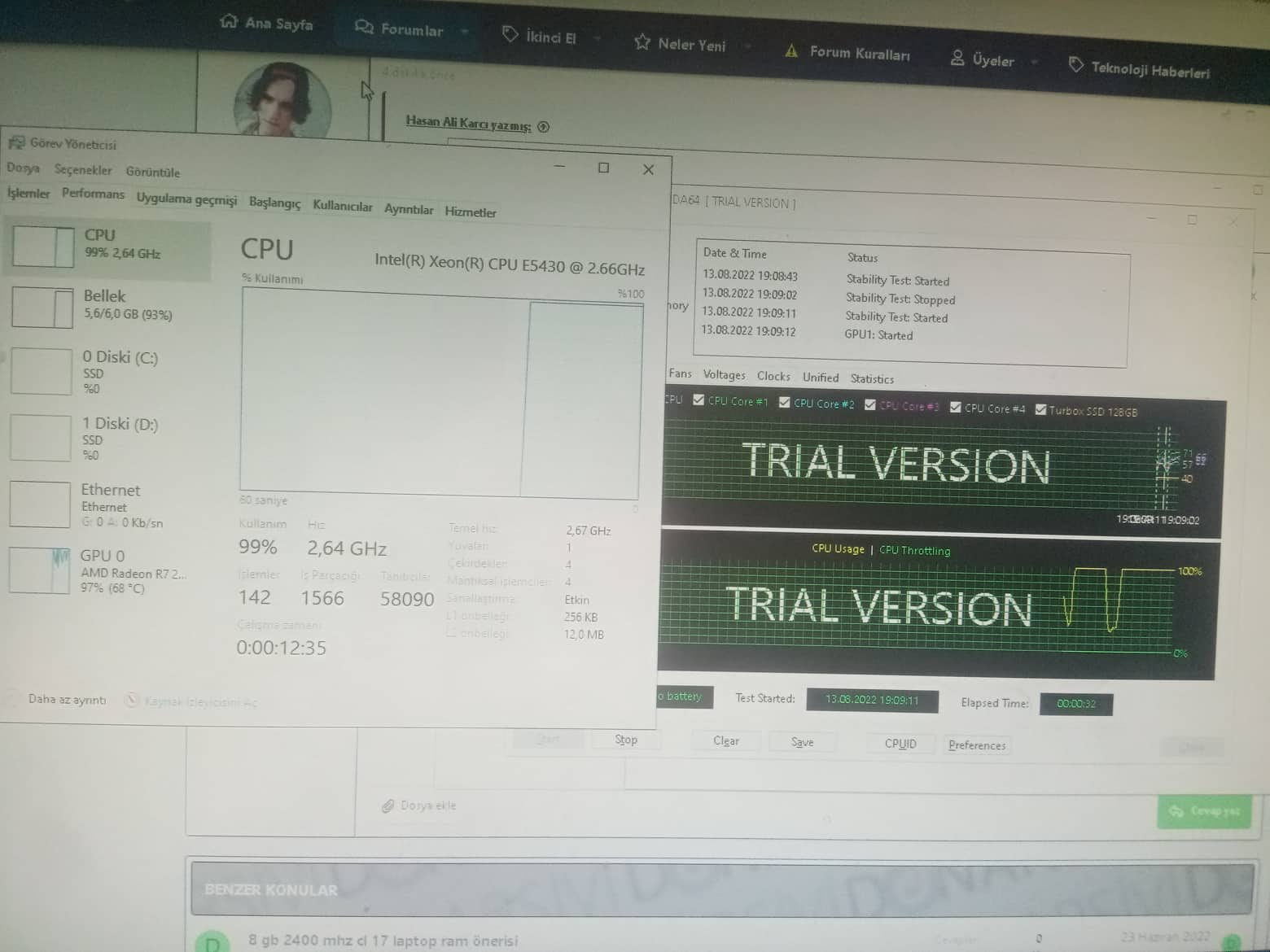
Task: Open the Seçenekler menu in Task Manager
Action: point(83,170)
